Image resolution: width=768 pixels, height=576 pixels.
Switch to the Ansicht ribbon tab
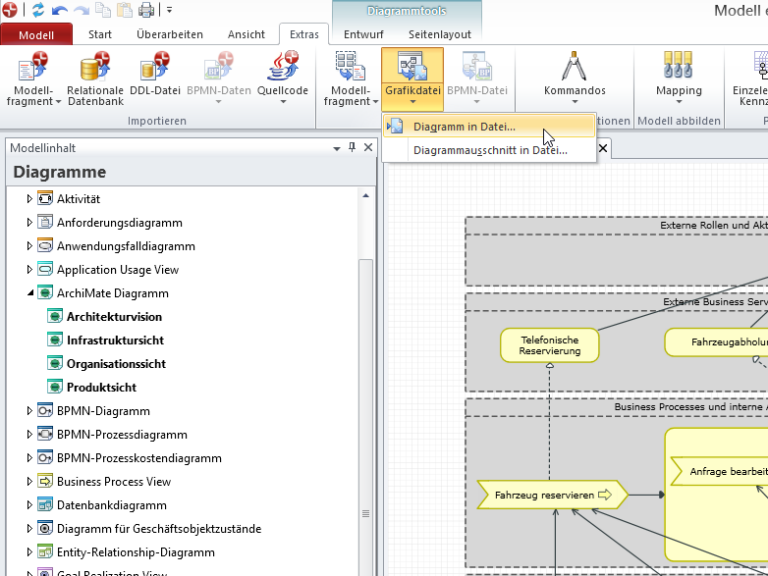(246, 34)
